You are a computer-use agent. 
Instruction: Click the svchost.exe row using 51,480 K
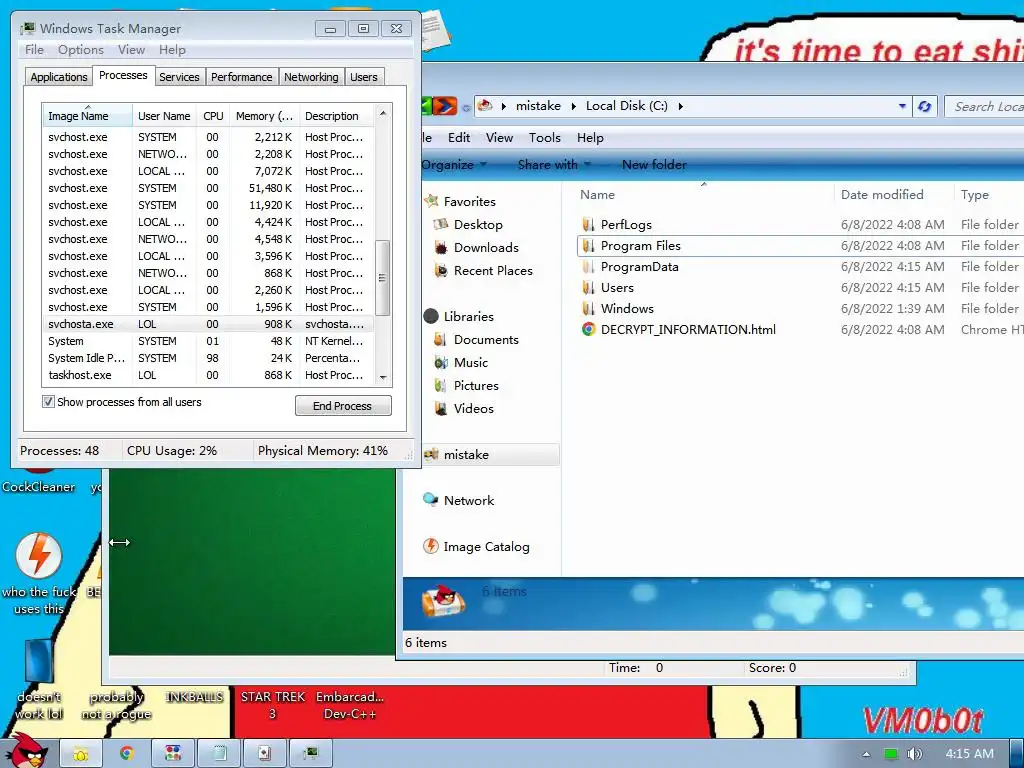208,188
